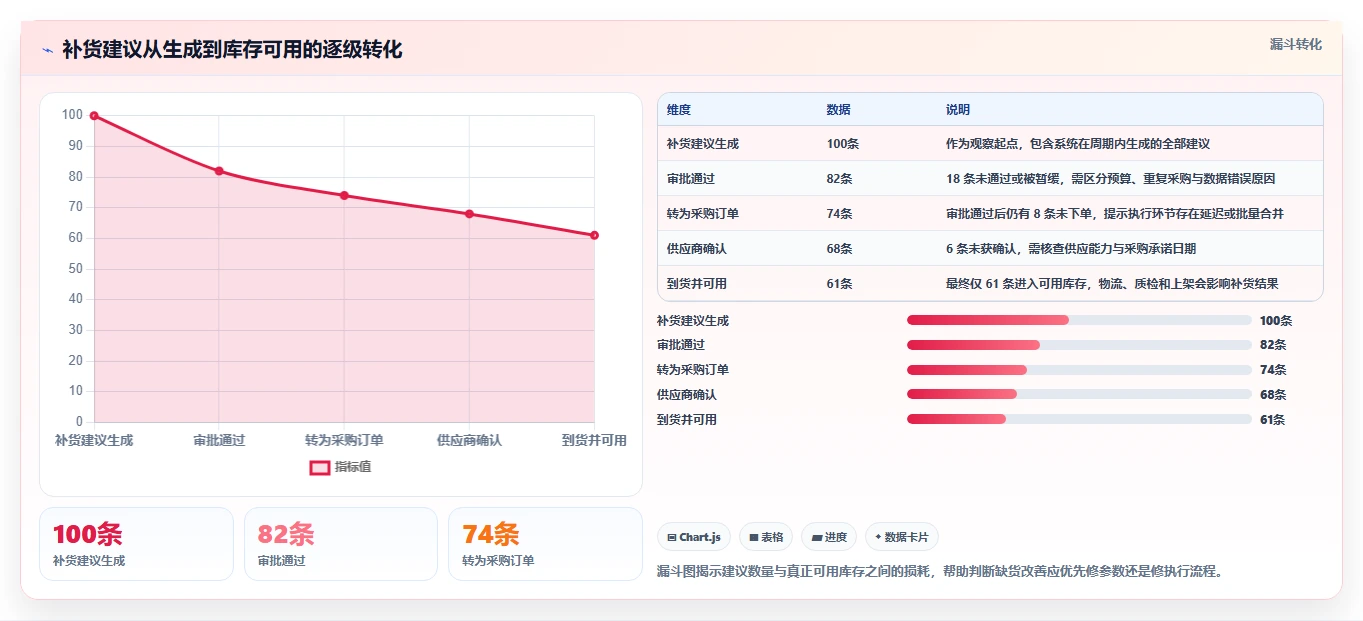Click the lightning icon beside the card title

tap(47, 50)
